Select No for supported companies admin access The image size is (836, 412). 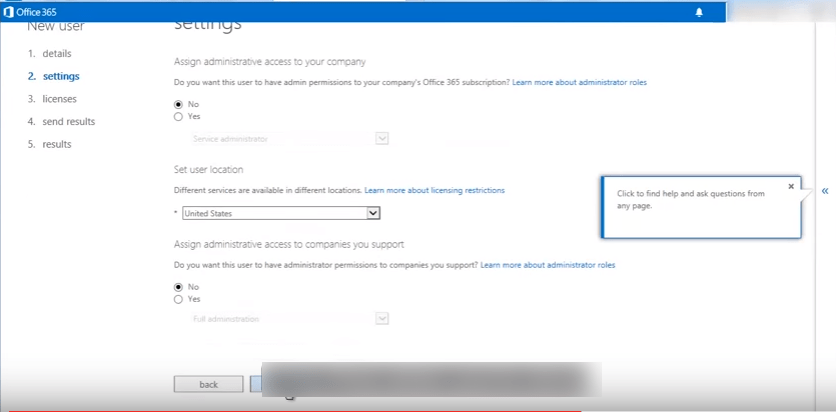pos(179,287)
